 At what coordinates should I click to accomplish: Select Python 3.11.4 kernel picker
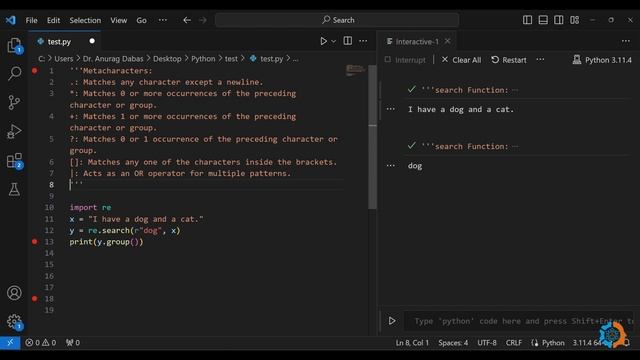point(602,60)
